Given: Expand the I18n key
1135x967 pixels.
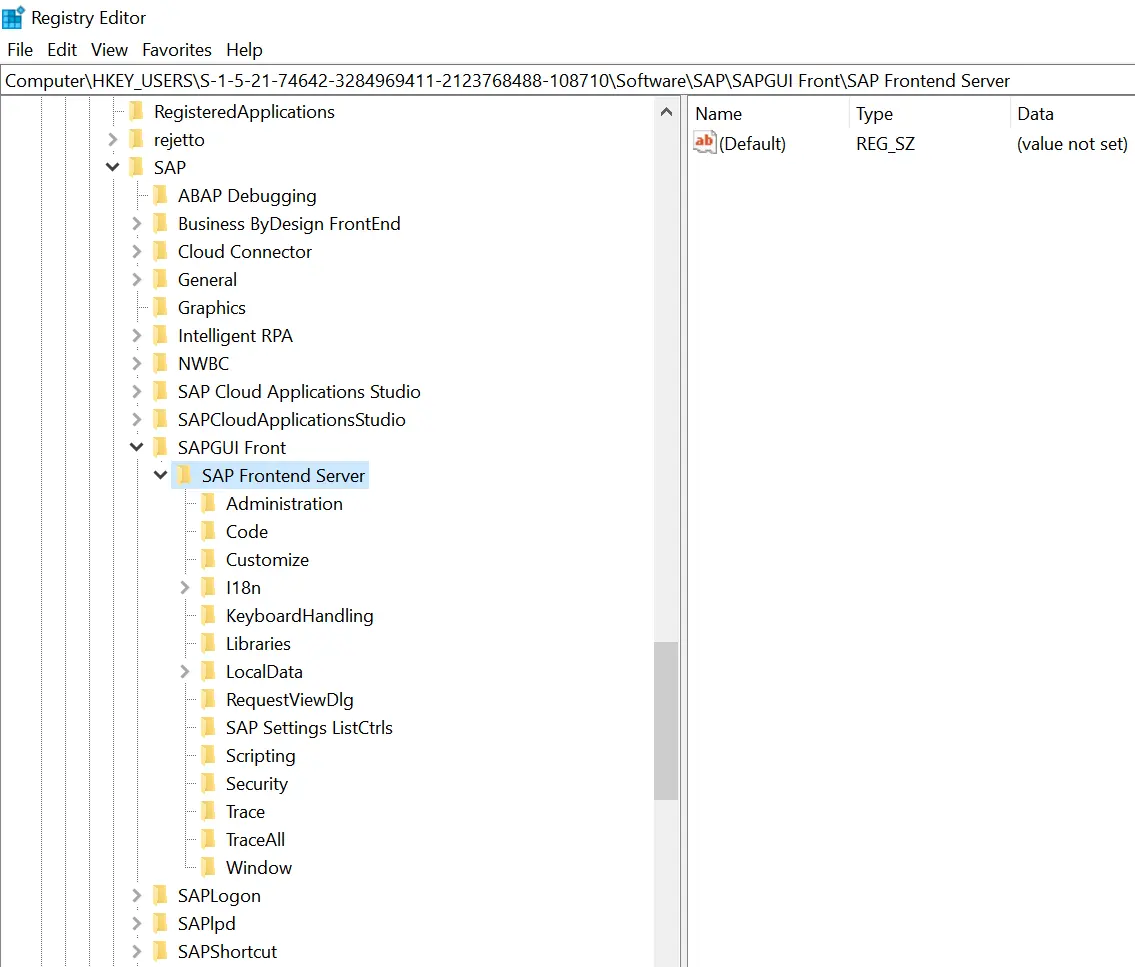Looking at the screenshot, I should [185, 587].
